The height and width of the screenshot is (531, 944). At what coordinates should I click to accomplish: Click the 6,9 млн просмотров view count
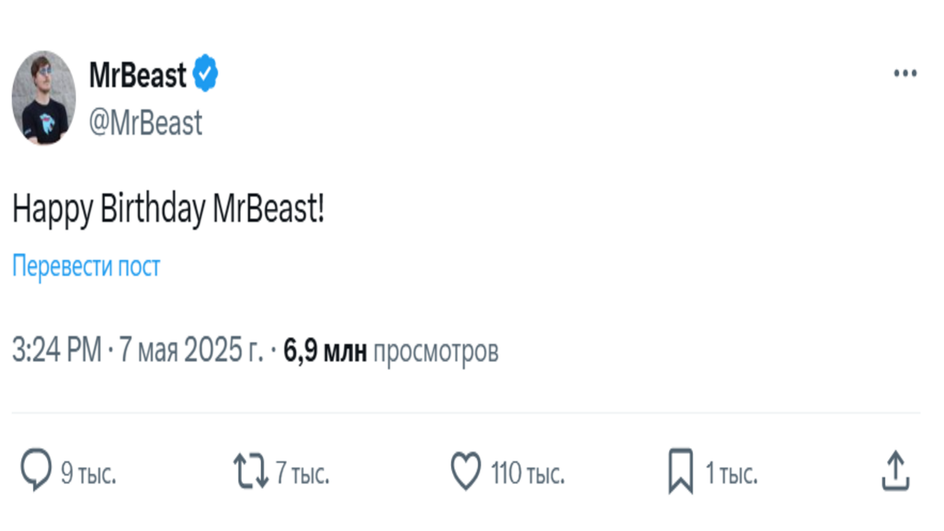[x=391, y=351]
